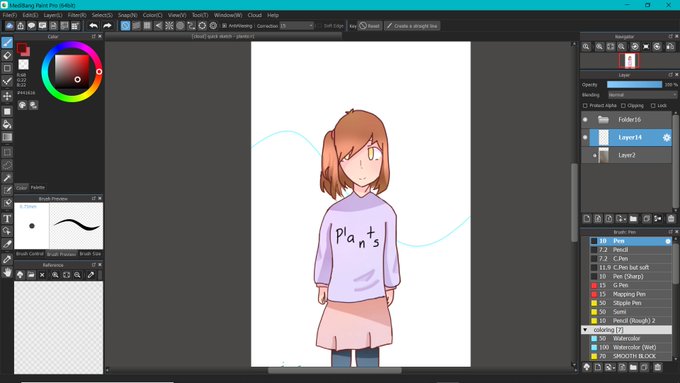Open File menu

[x=10, y=15]
